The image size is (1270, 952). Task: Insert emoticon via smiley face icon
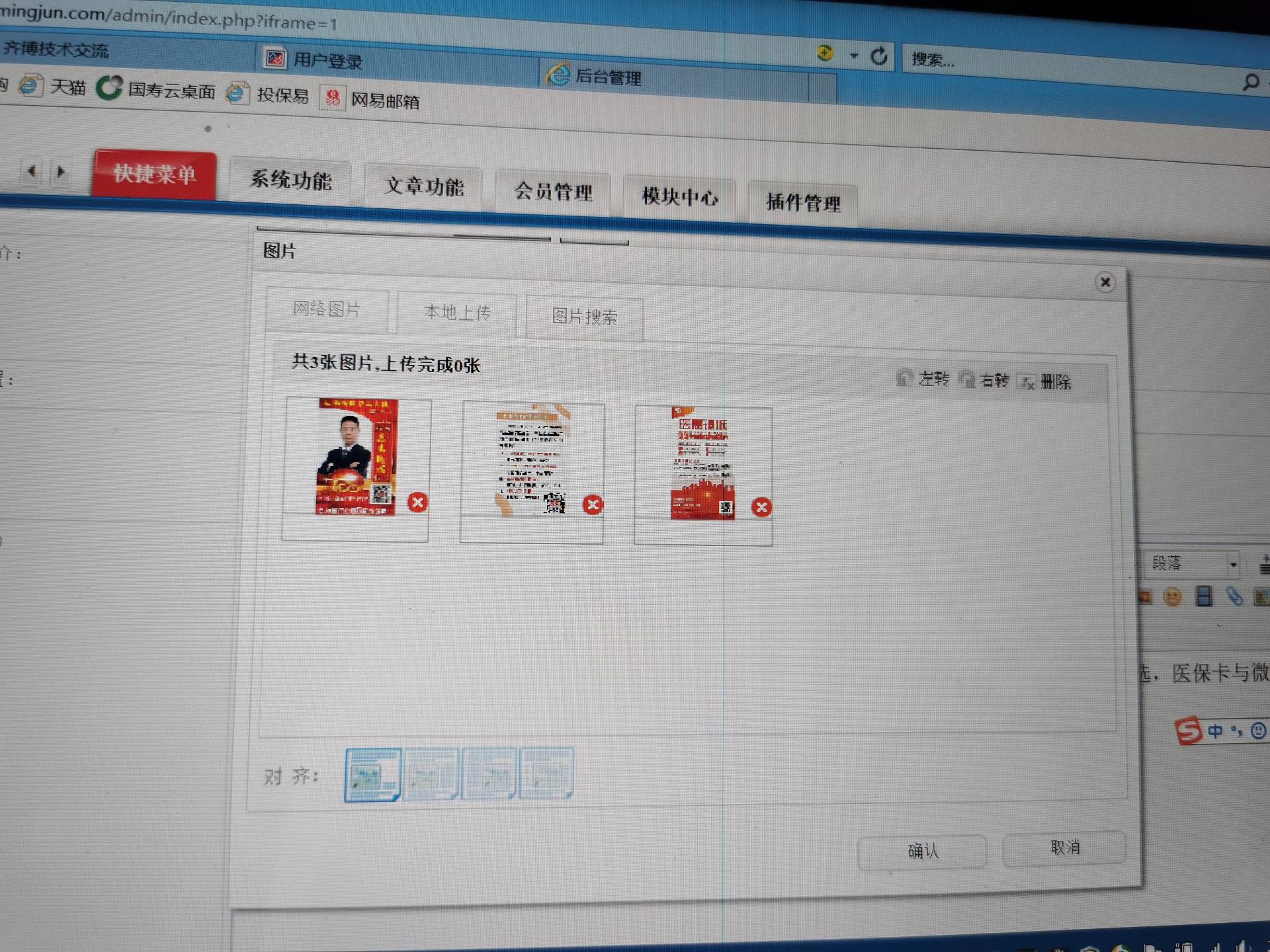coord(1172,598)
